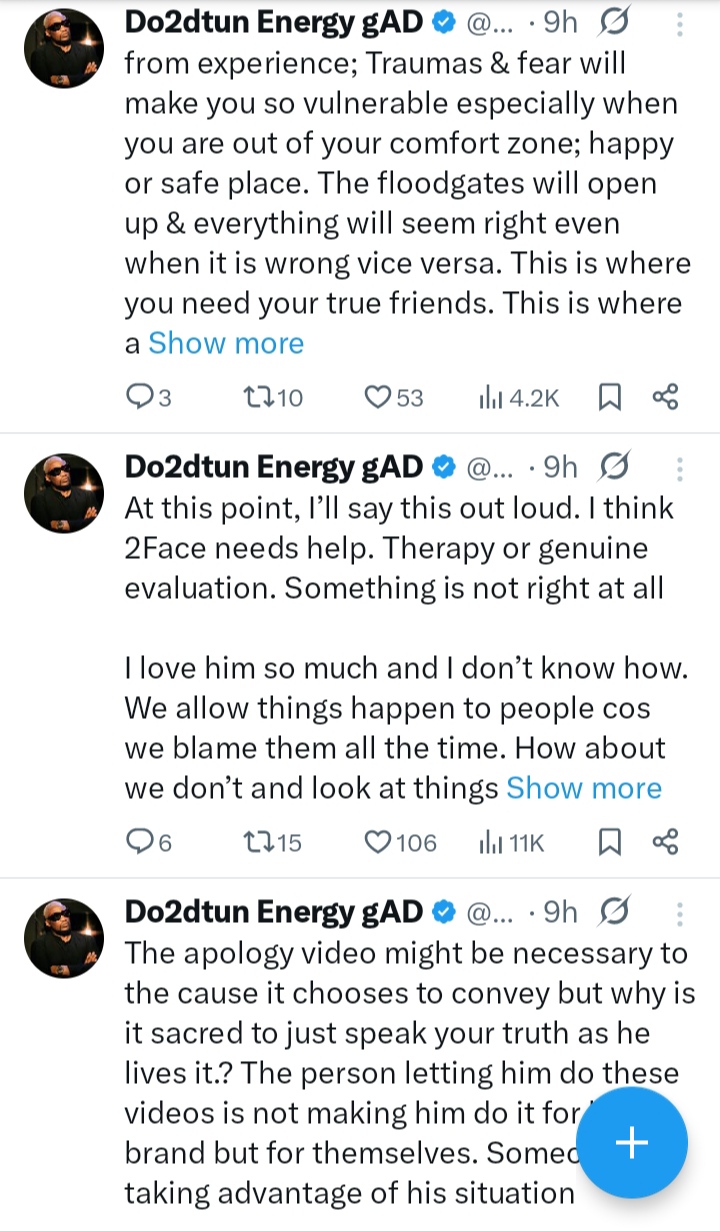The image size is (720, 1231).
Task: Open more options menu on 2Face tweet
Action: coord(681,469)
